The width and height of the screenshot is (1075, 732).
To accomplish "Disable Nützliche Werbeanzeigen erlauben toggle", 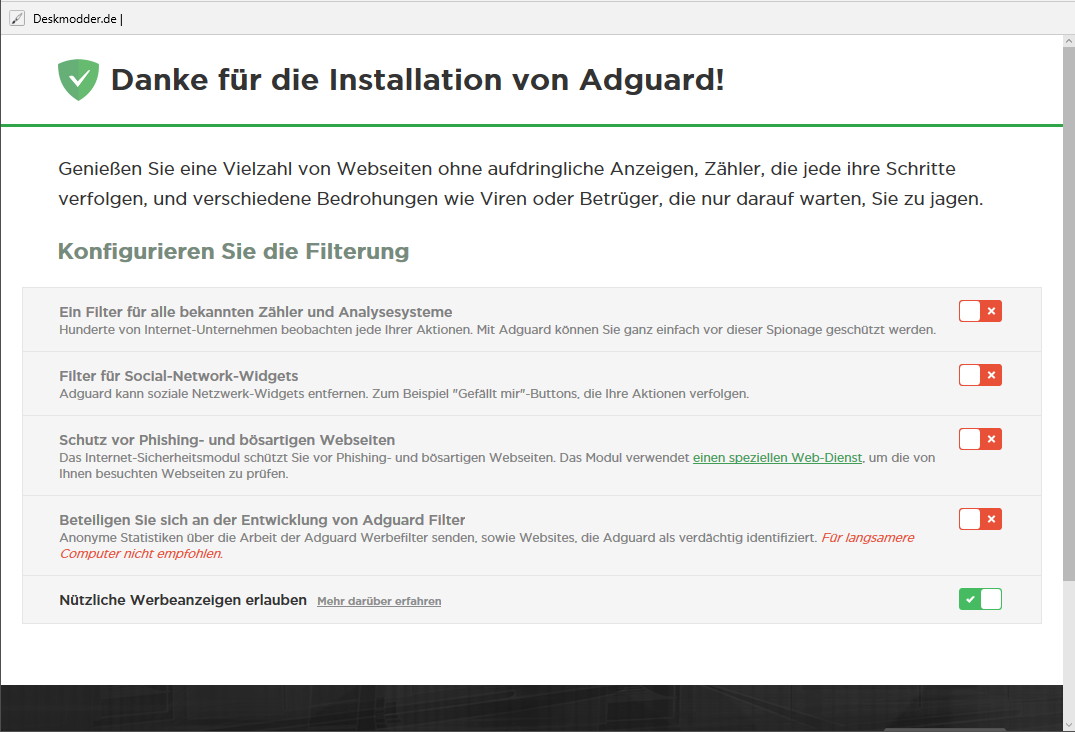I will tap(980, 599).
